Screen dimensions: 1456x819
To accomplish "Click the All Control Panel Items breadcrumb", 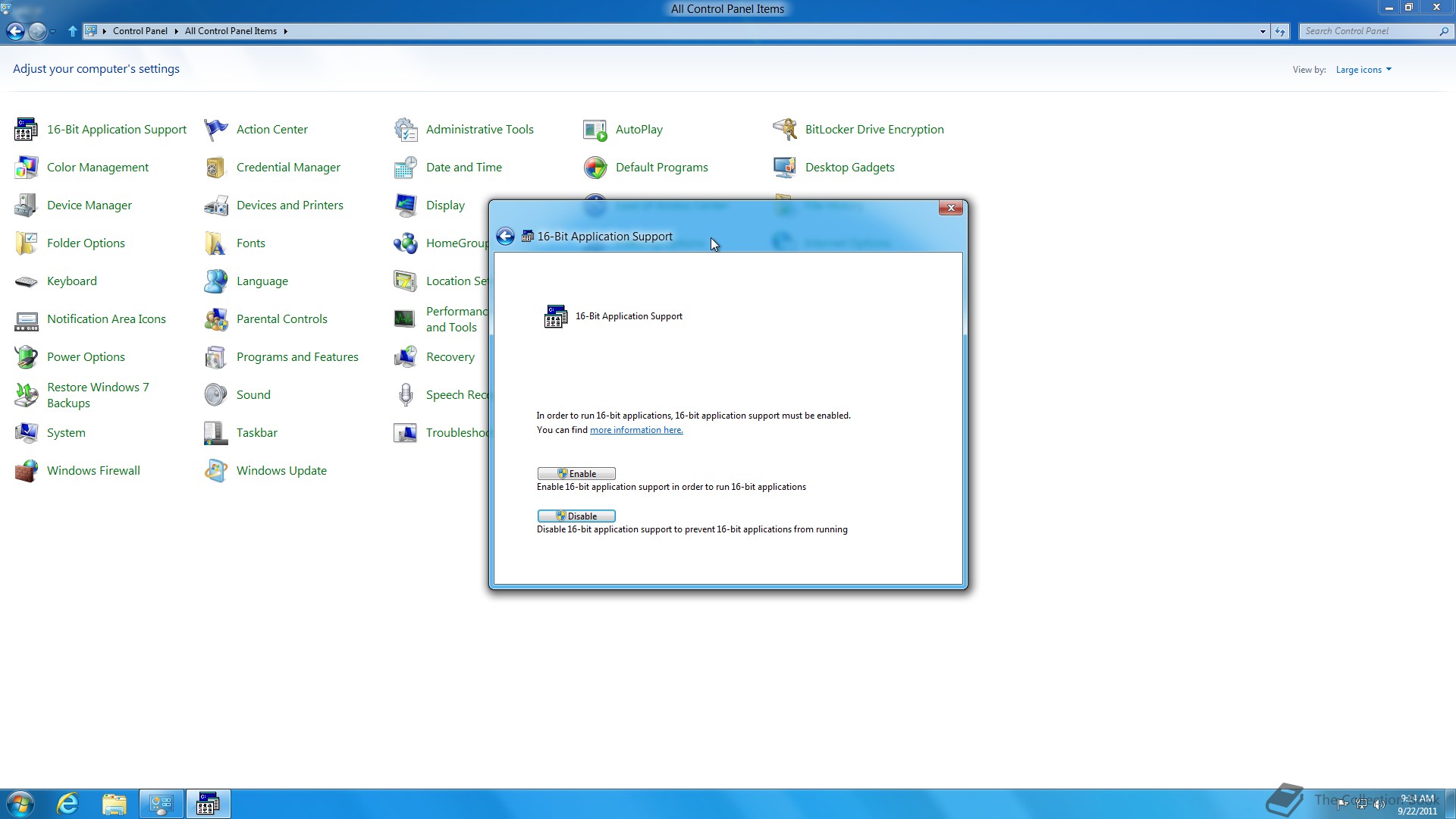I will 231,31.
